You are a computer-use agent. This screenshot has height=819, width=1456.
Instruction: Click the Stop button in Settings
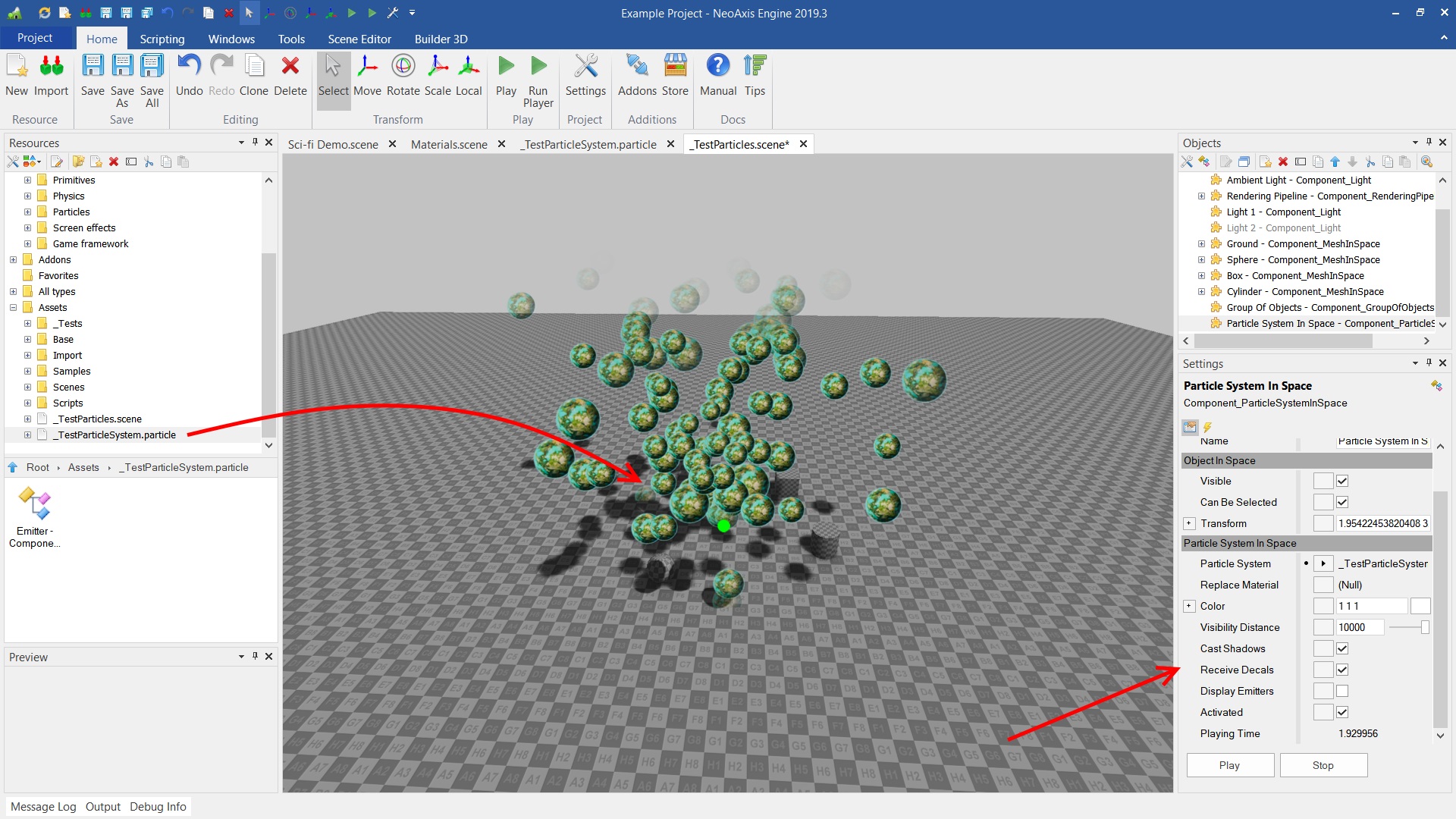pyautogui.click(x=1323, y=765)
